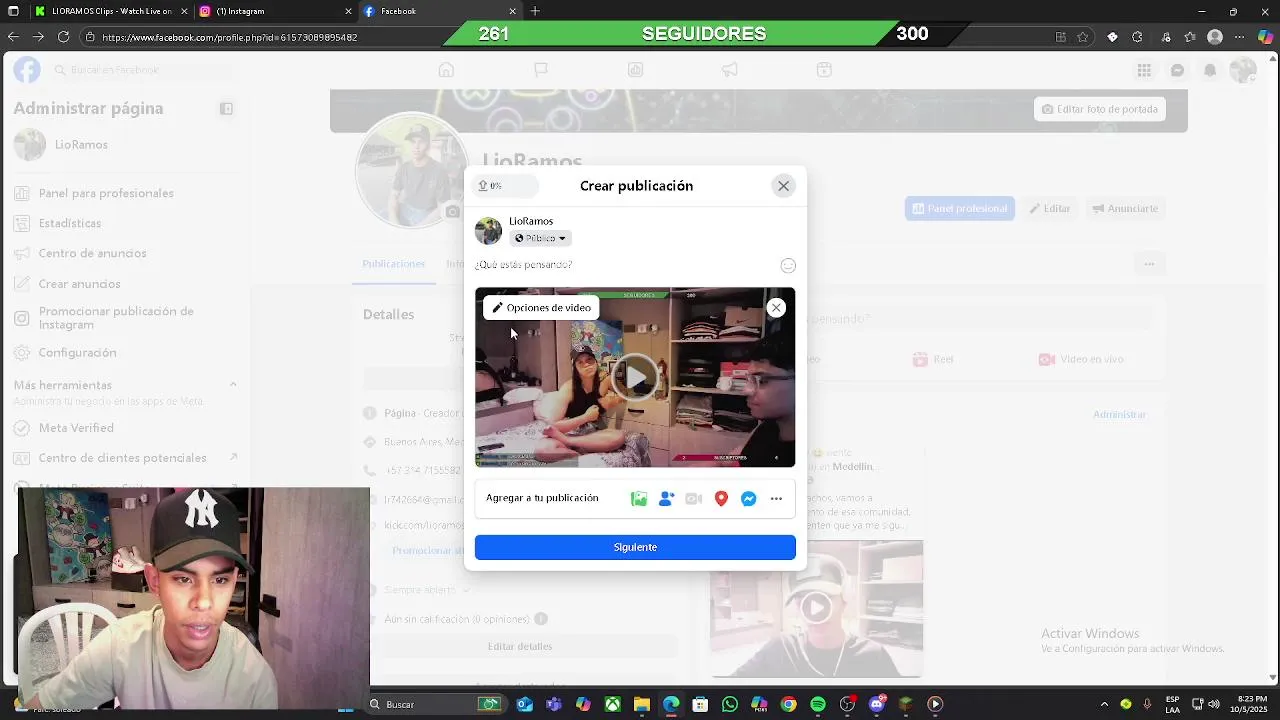Click Reel option in composer
The width and height of the screenshot is (1280, 720).
[x=935, y=359]
